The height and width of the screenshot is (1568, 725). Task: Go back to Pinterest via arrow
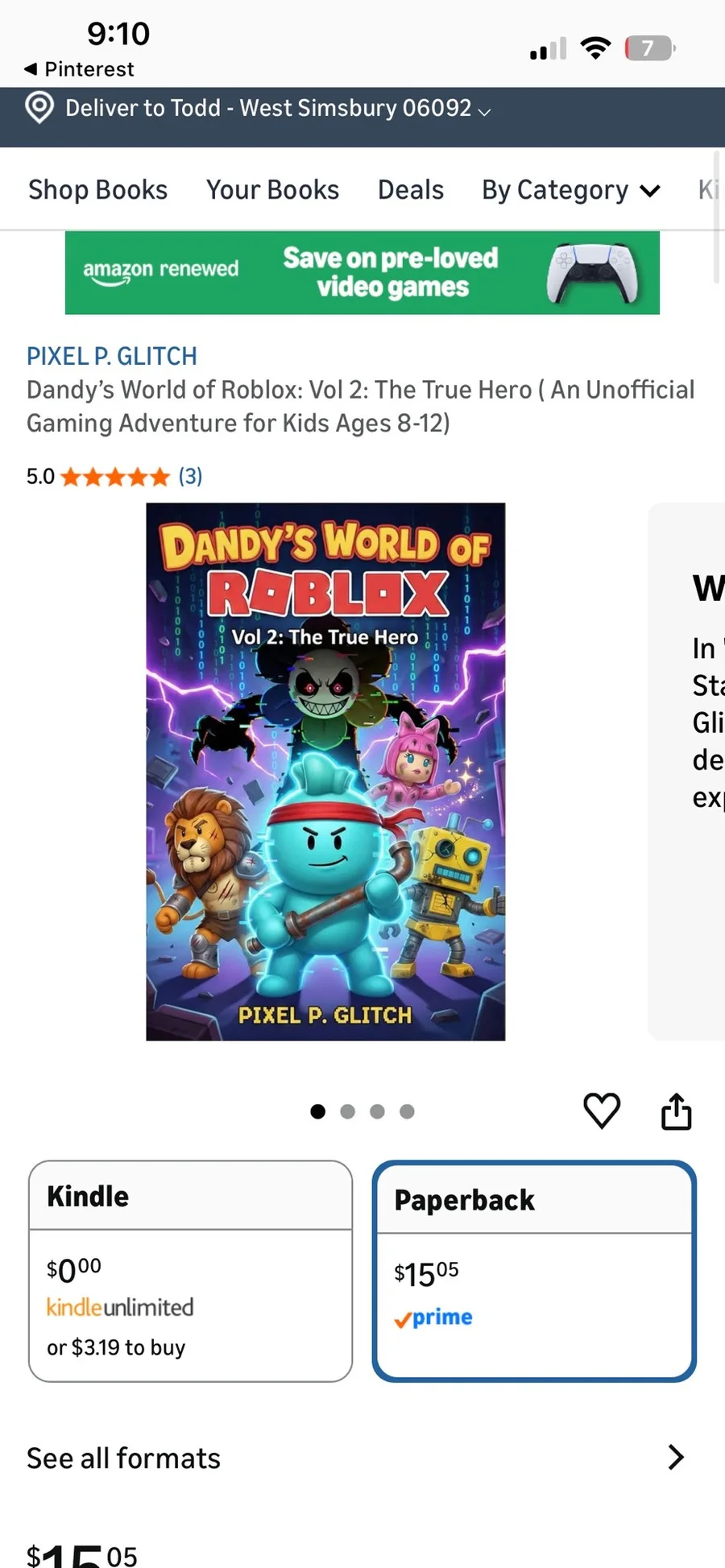point(31,68)
